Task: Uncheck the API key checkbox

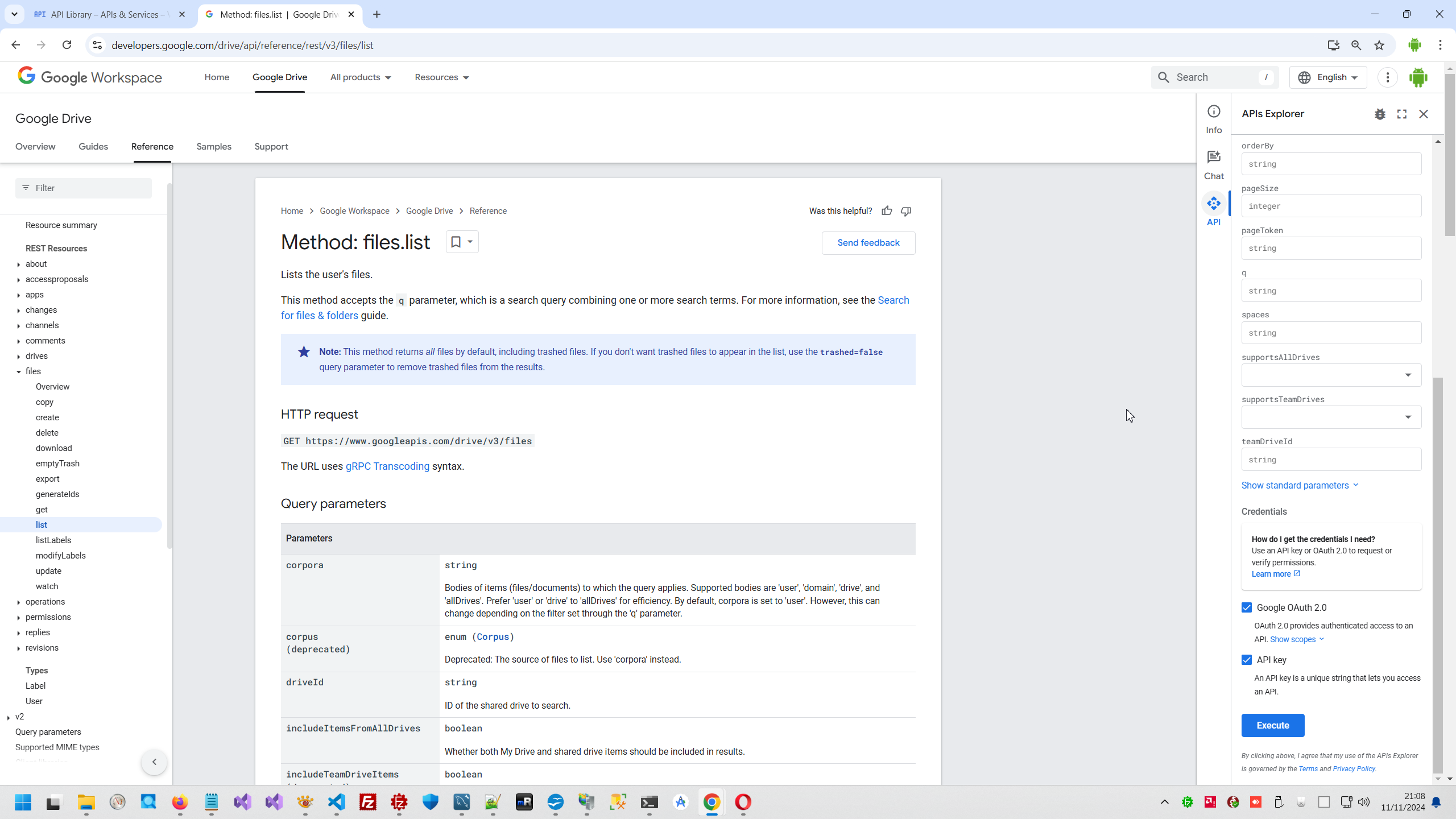Action: coord(1247,660)
